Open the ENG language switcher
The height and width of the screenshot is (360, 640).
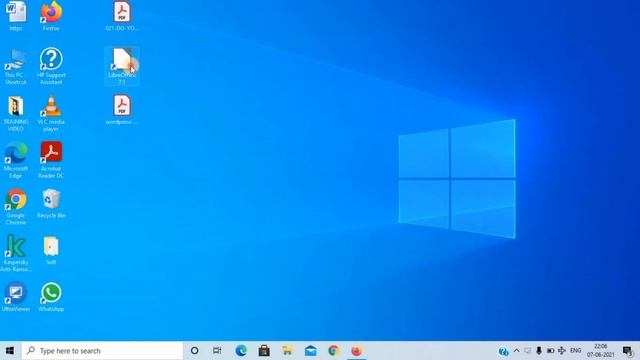coord(576,351)
